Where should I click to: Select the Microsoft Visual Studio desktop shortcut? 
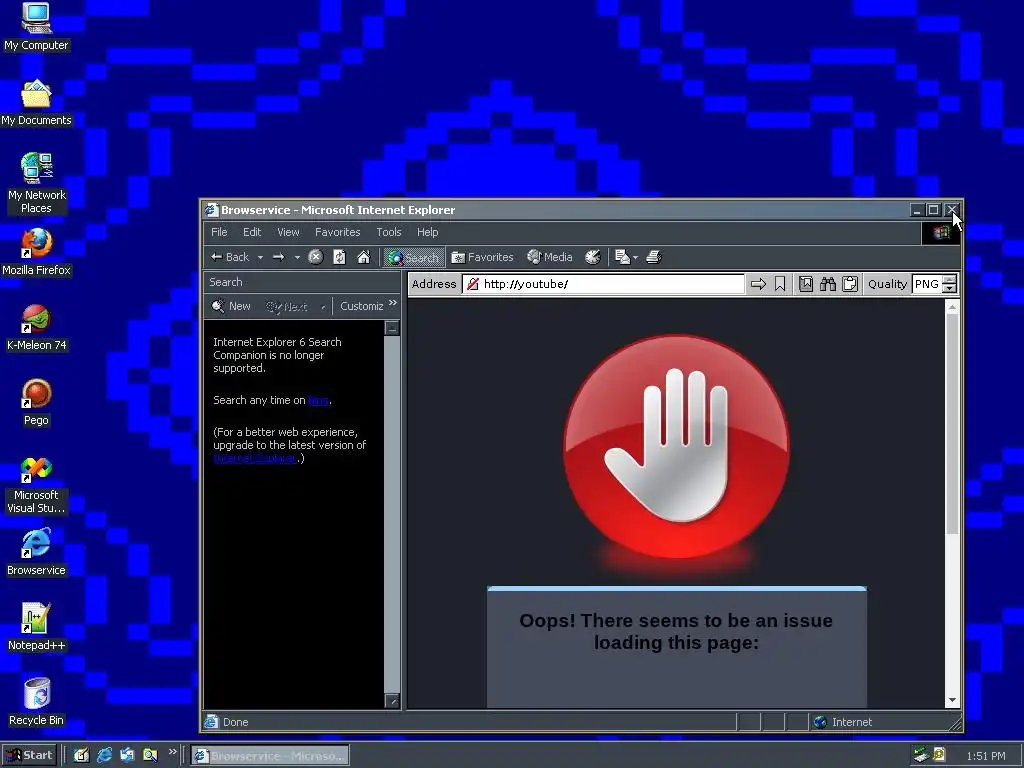[36, 485]
